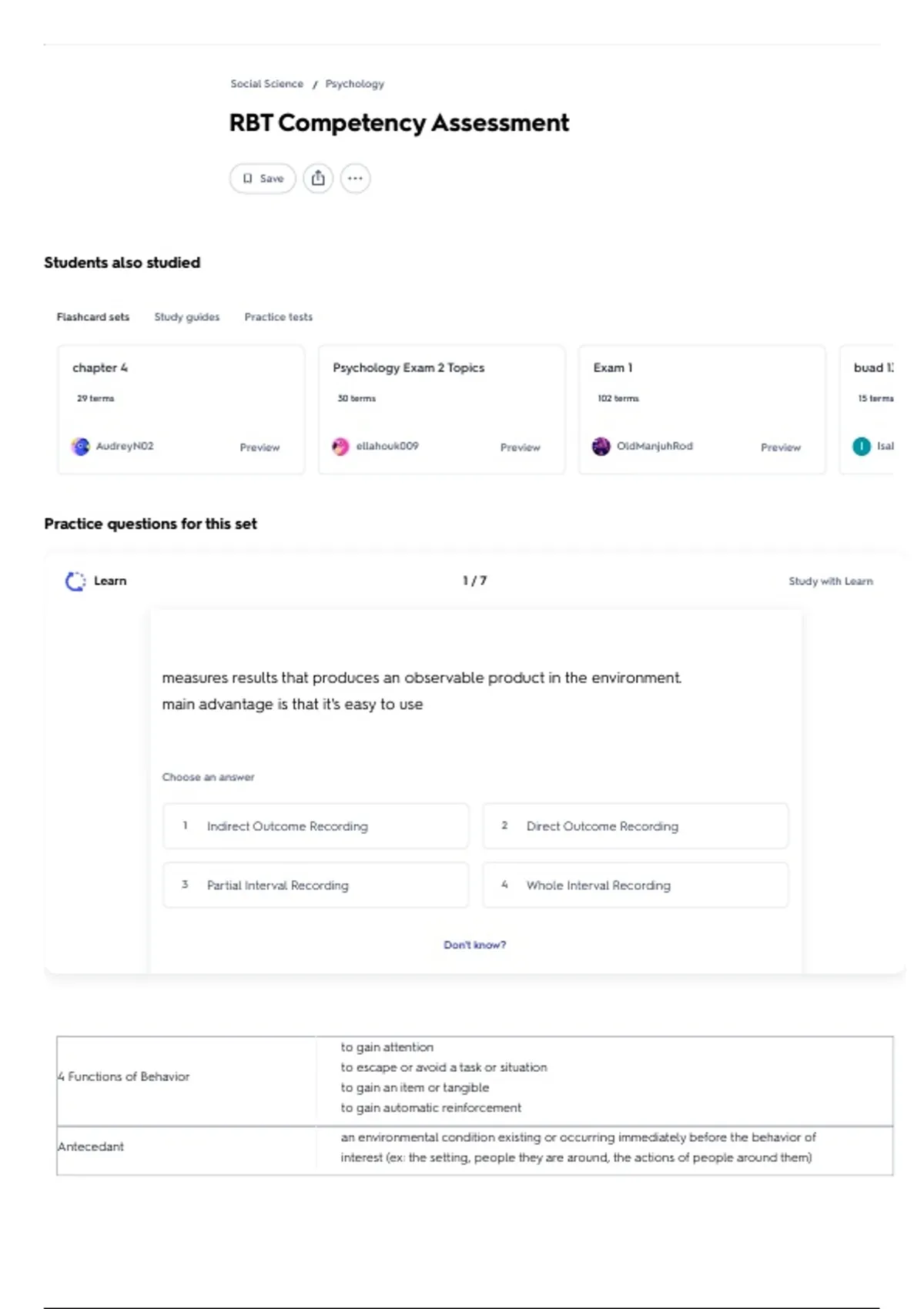Click OldManjuhRod's profile avatar
Screen dimensions: 924x1309
[x=601, y=447]
